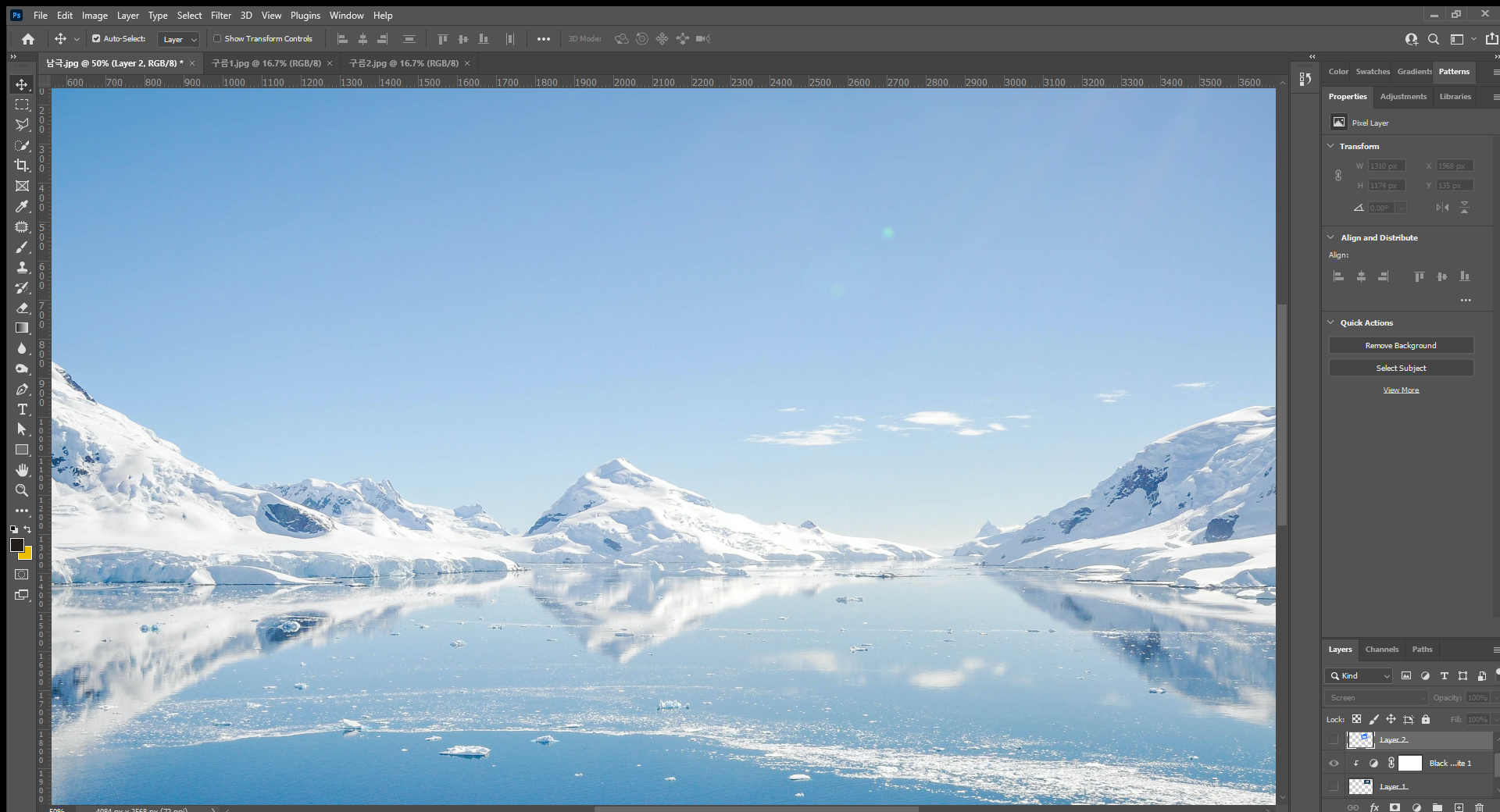Show Layer 2 visibility
1500x812 pixels.
coord(1334,739)
